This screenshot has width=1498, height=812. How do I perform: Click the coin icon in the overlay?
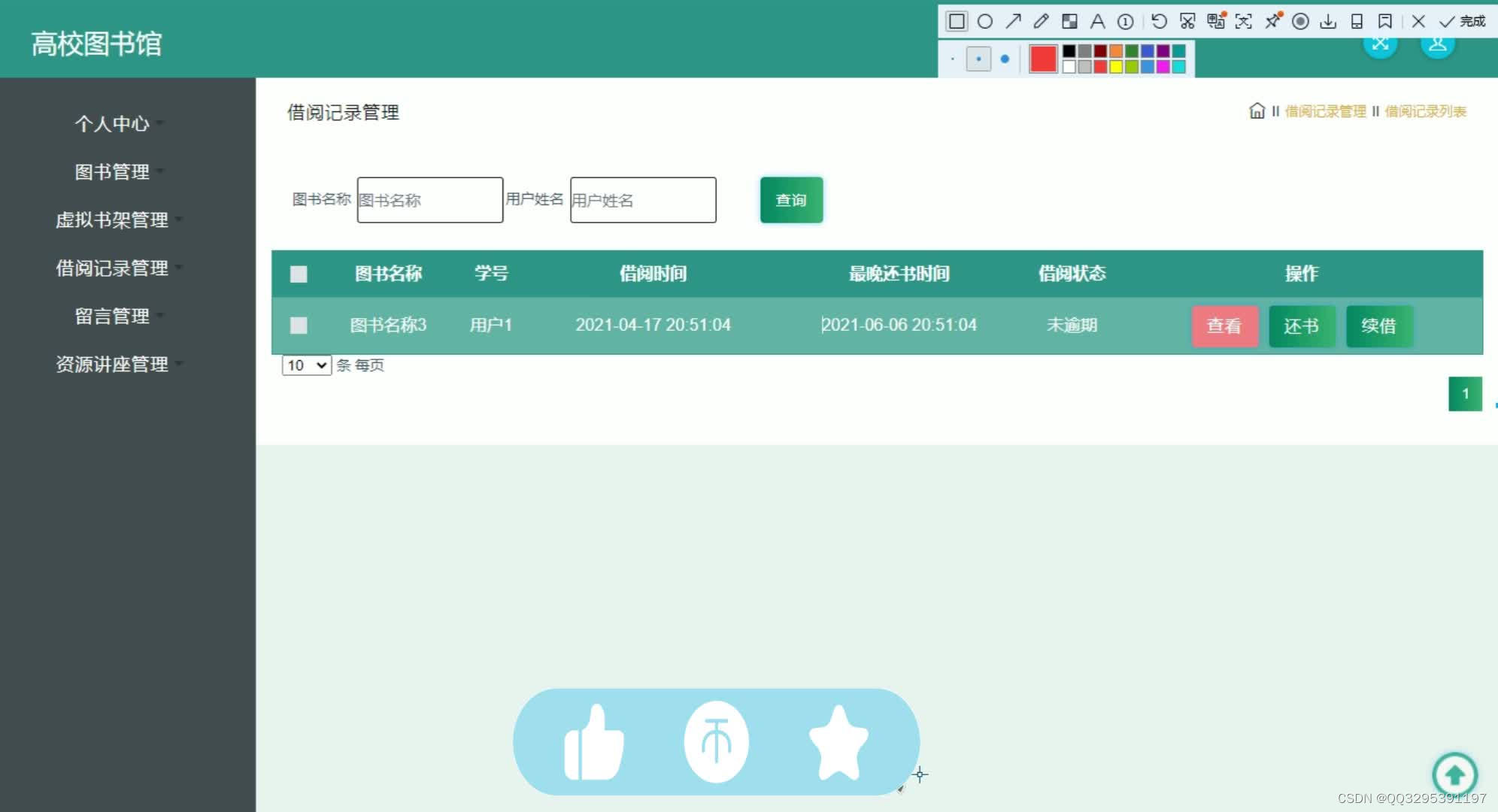(716, 741)
